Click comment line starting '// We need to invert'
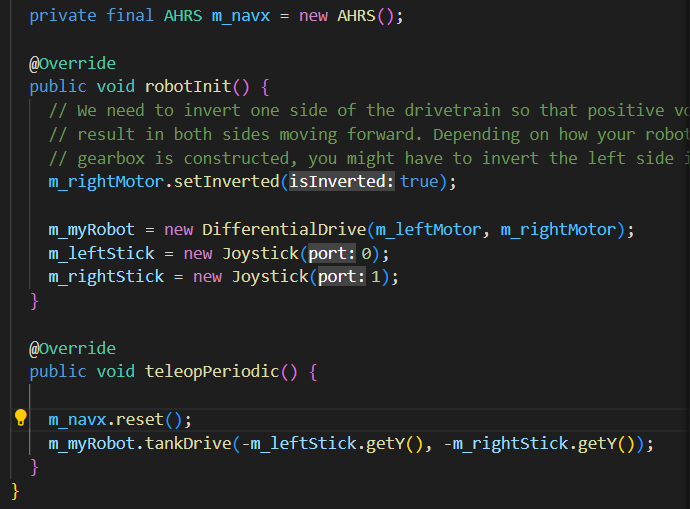Image resolution: width=690 pixels, height=509 pixels. click(x=369, y=110)
